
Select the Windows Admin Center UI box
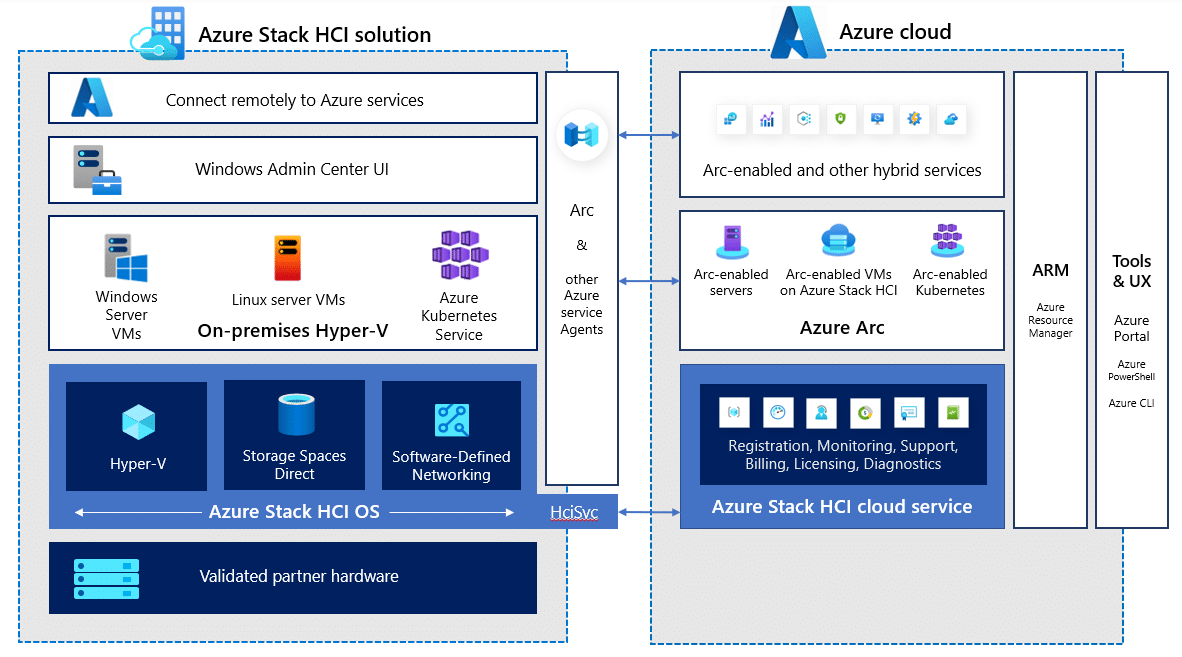coord(293,170)
